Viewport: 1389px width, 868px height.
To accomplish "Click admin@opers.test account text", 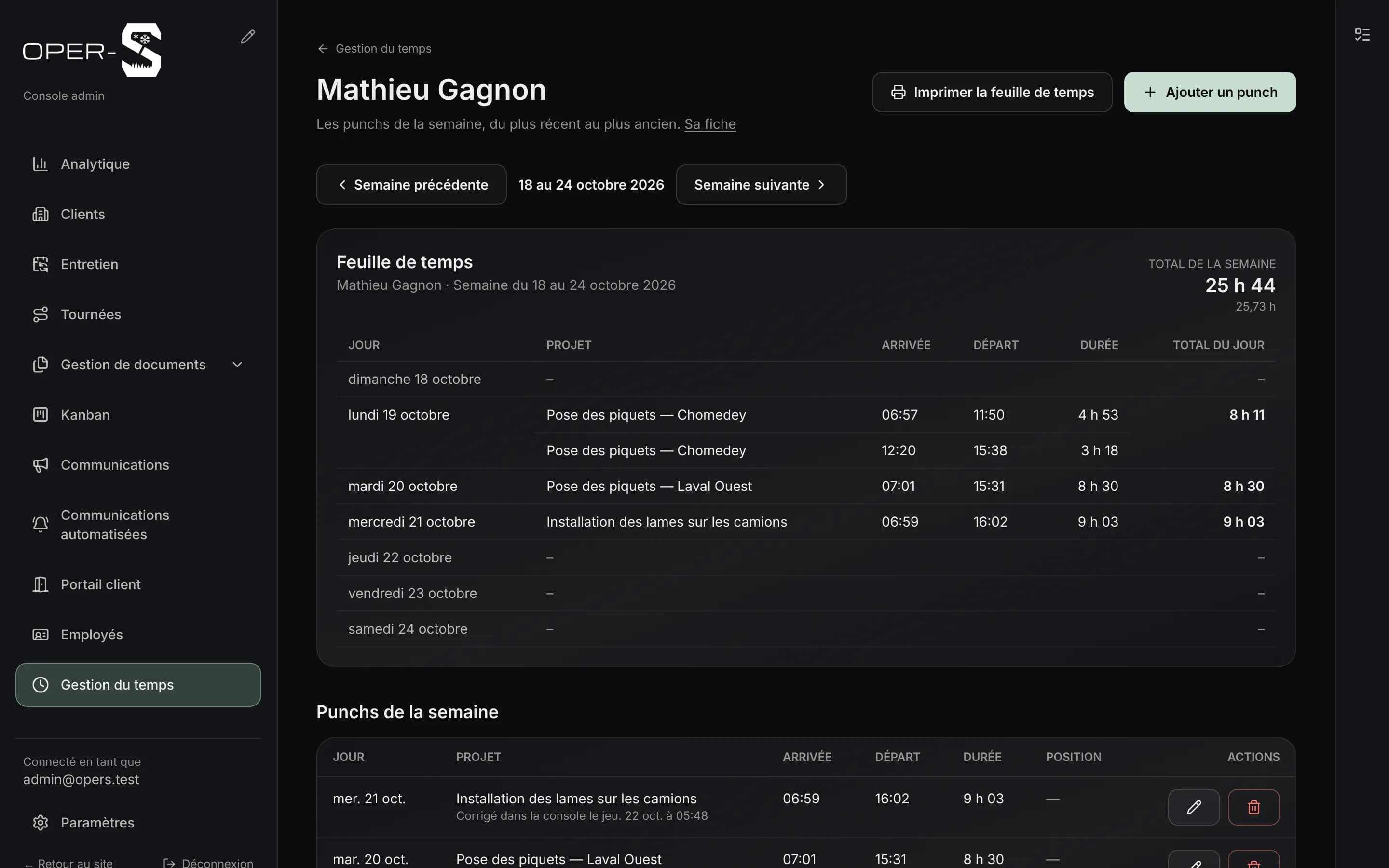I will pos(81,780).
